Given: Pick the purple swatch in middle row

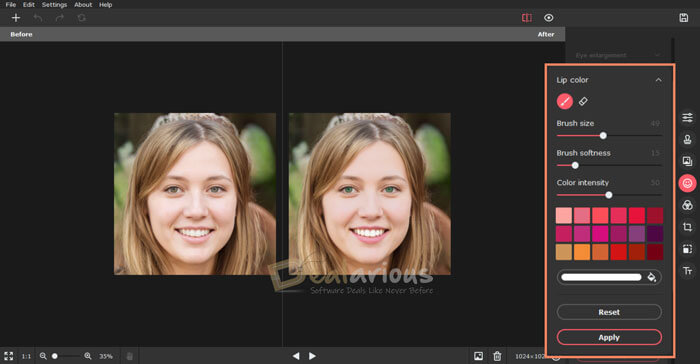Looking at the screenshot, I should [x=637, y=234].
